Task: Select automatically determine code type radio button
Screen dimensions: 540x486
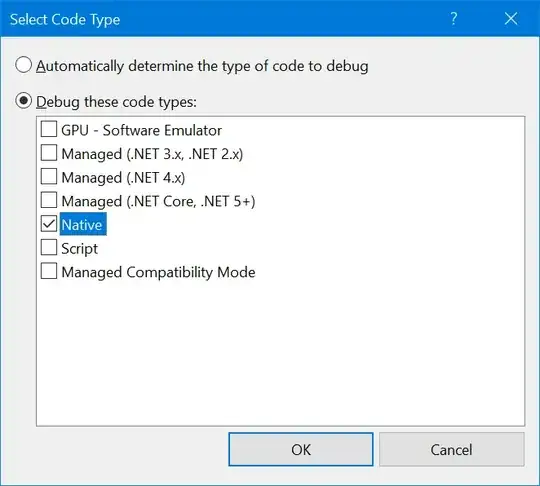Action: 23,65
